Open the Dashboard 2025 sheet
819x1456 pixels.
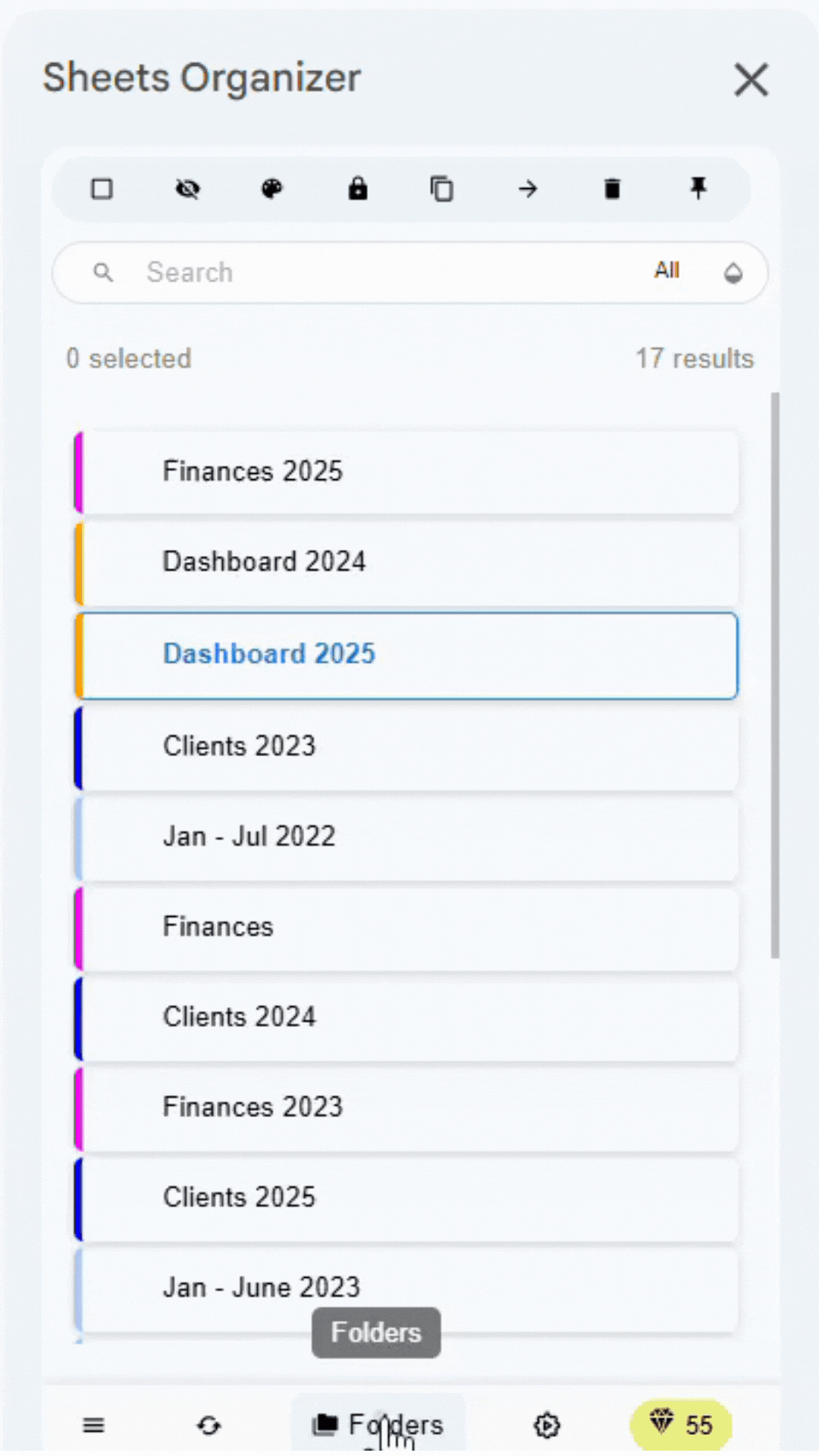[x=409, y=654]
